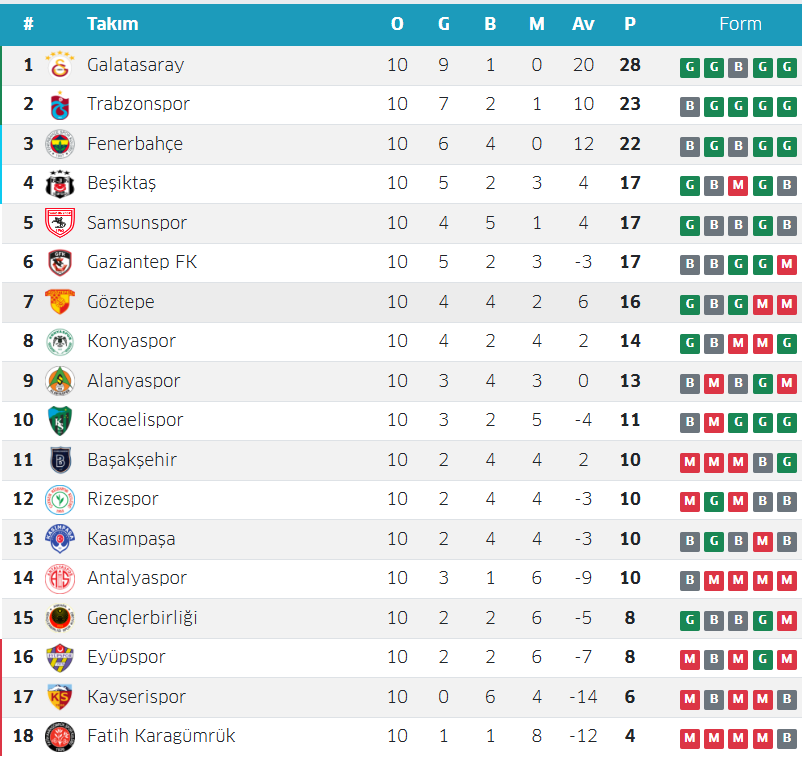Click the Beşiktaş club logo

(60, 183)
